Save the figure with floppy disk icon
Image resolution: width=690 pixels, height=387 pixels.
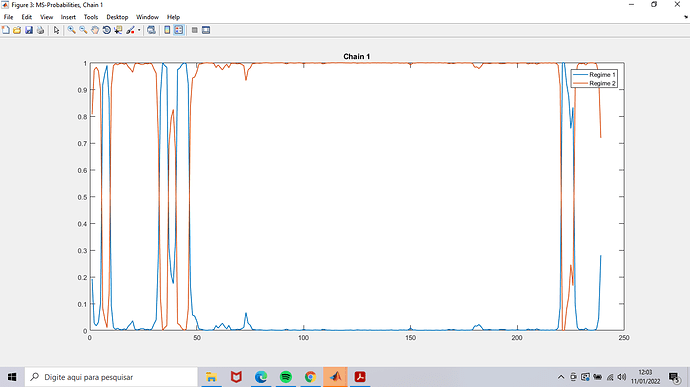click(x=29, y=30)
